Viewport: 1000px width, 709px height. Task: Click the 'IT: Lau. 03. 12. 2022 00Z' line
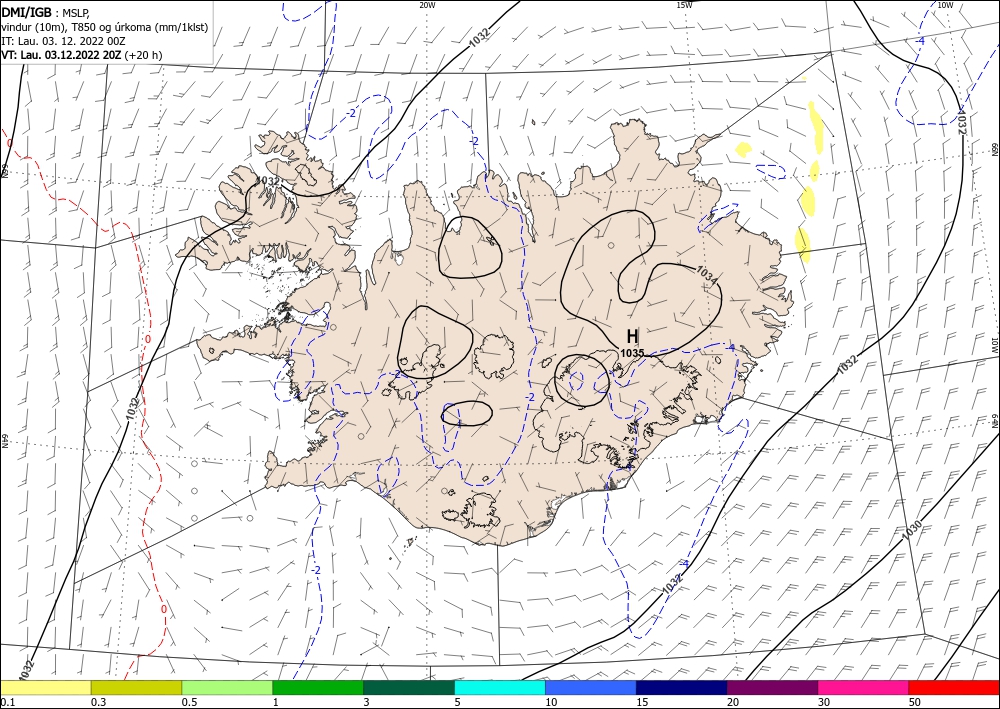click(x=63, y=41)
